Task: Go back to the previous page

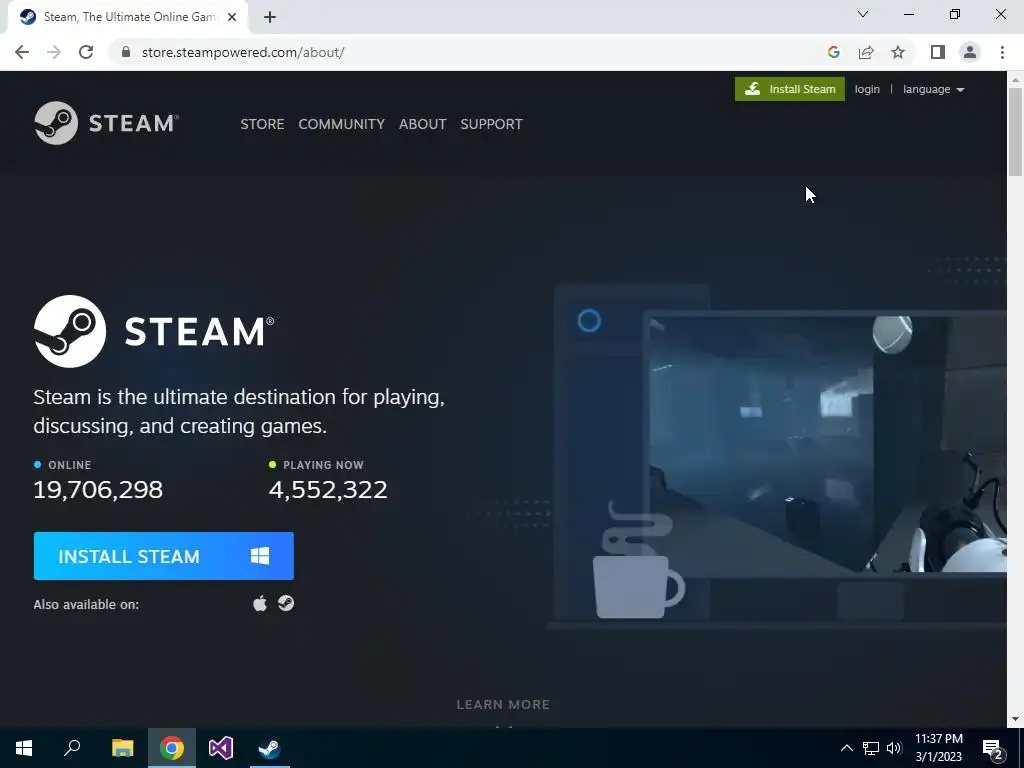Action: [x=22, y=52]
